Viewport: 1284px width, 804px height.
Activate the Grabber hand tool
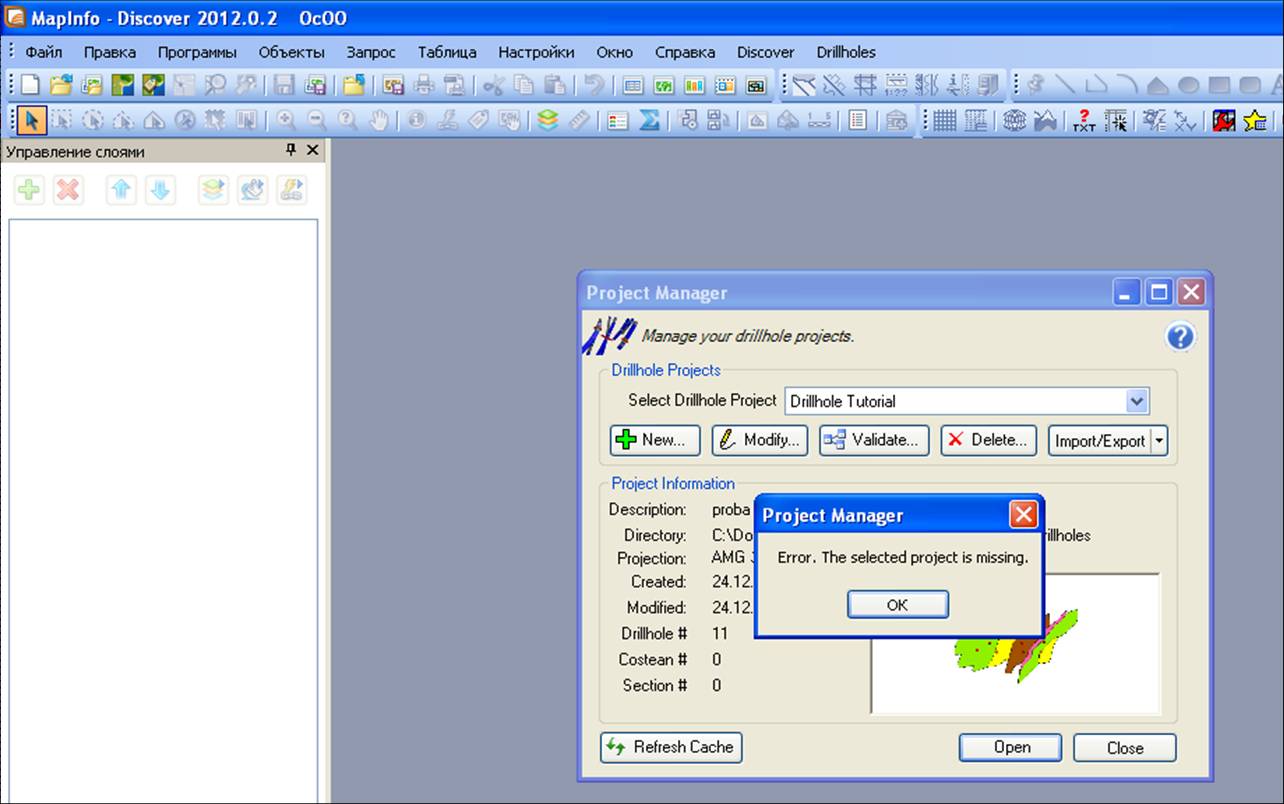pos(378,121)
